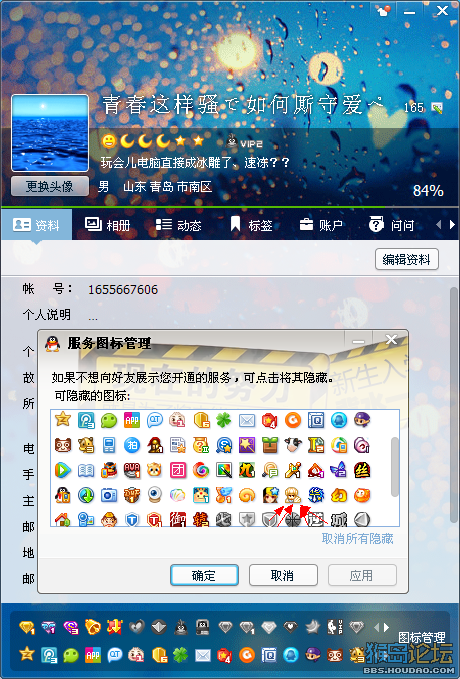The image size is (460, 679).
Task: Confirm the dialog with 确定
Action: 204,575
